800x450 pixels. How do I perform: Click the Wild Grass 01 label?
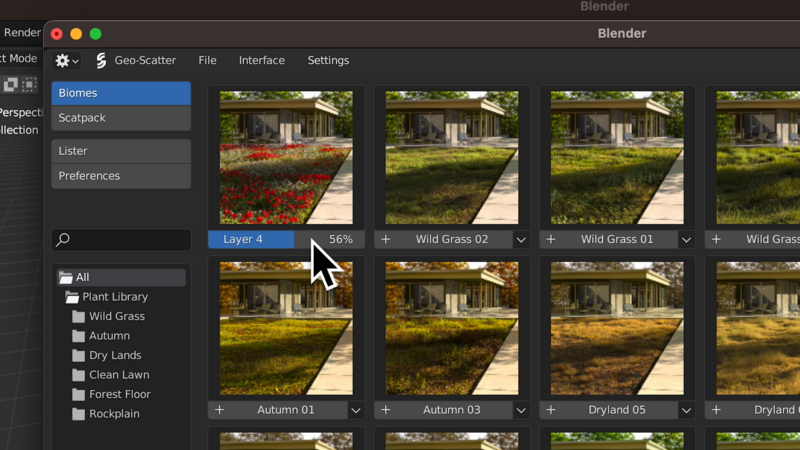pos(617,239)
